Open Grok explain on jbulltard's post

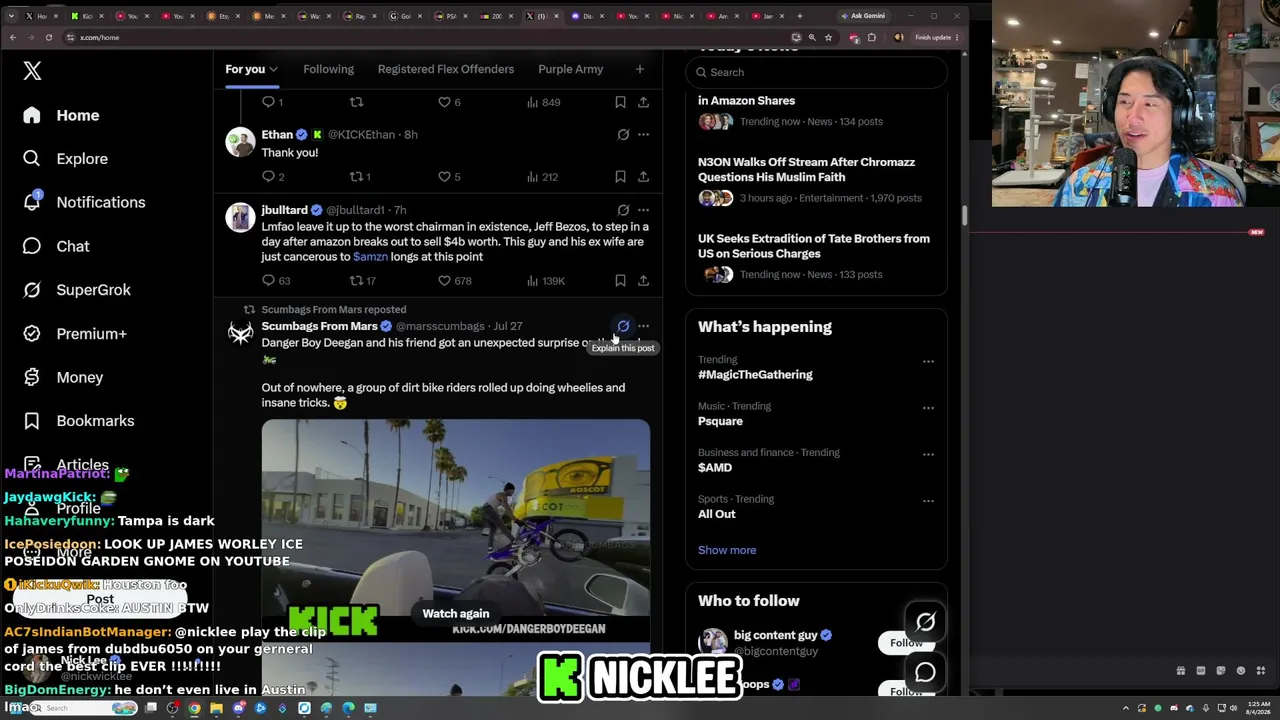(623, 210)
